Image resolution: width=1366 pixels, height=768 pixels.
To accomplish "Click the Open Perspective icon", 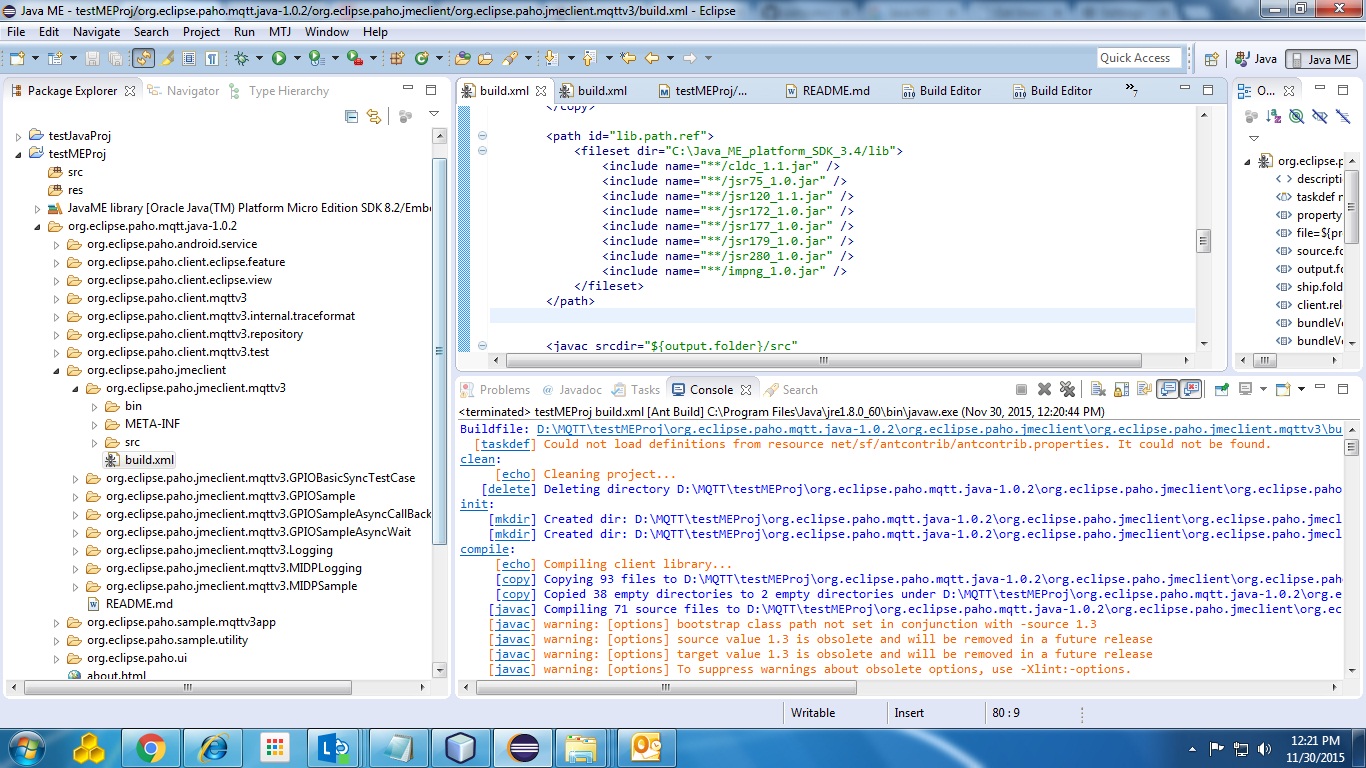I will coord(1211,59).
